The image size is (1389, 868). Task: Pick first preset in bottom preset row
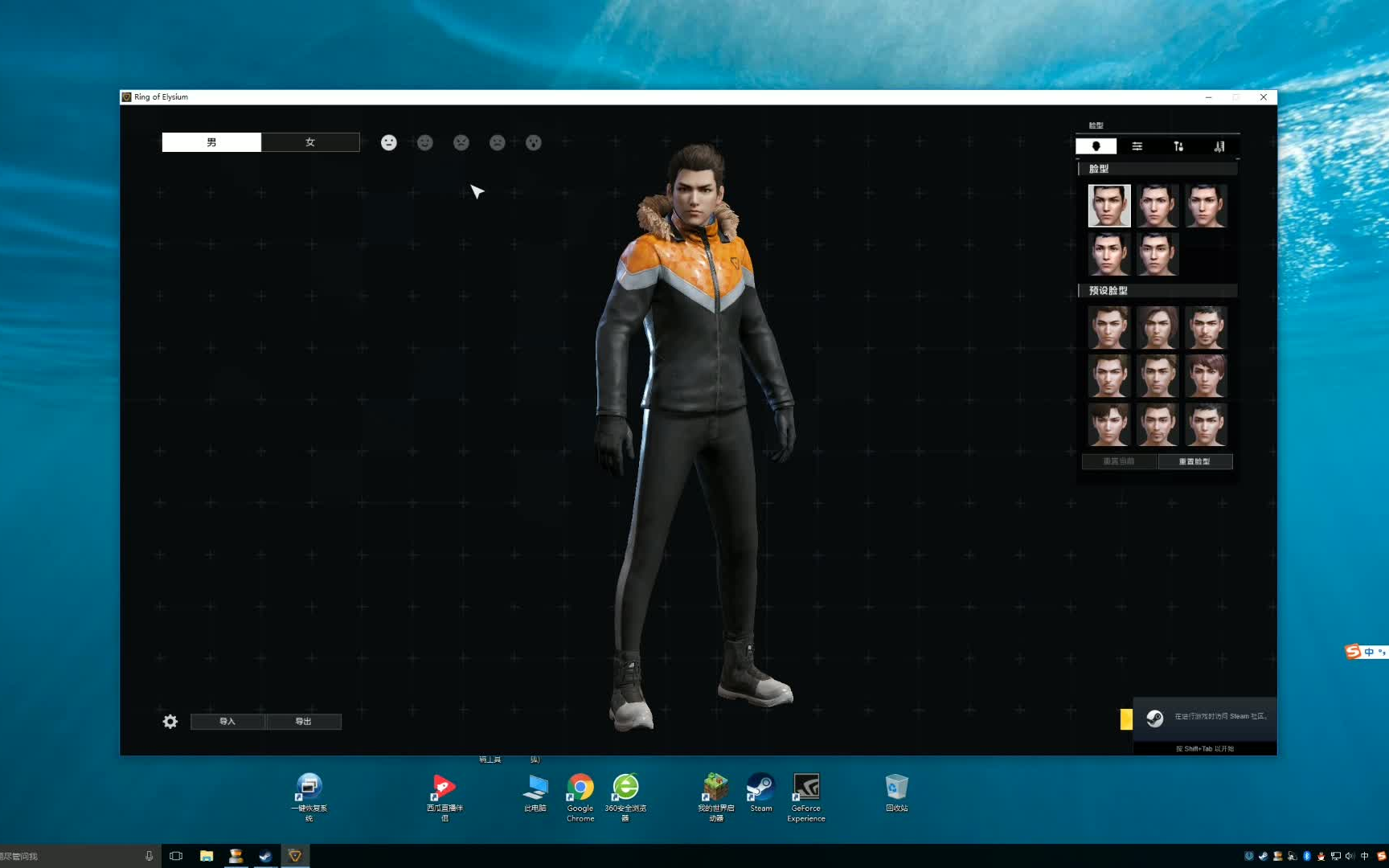1109,424
